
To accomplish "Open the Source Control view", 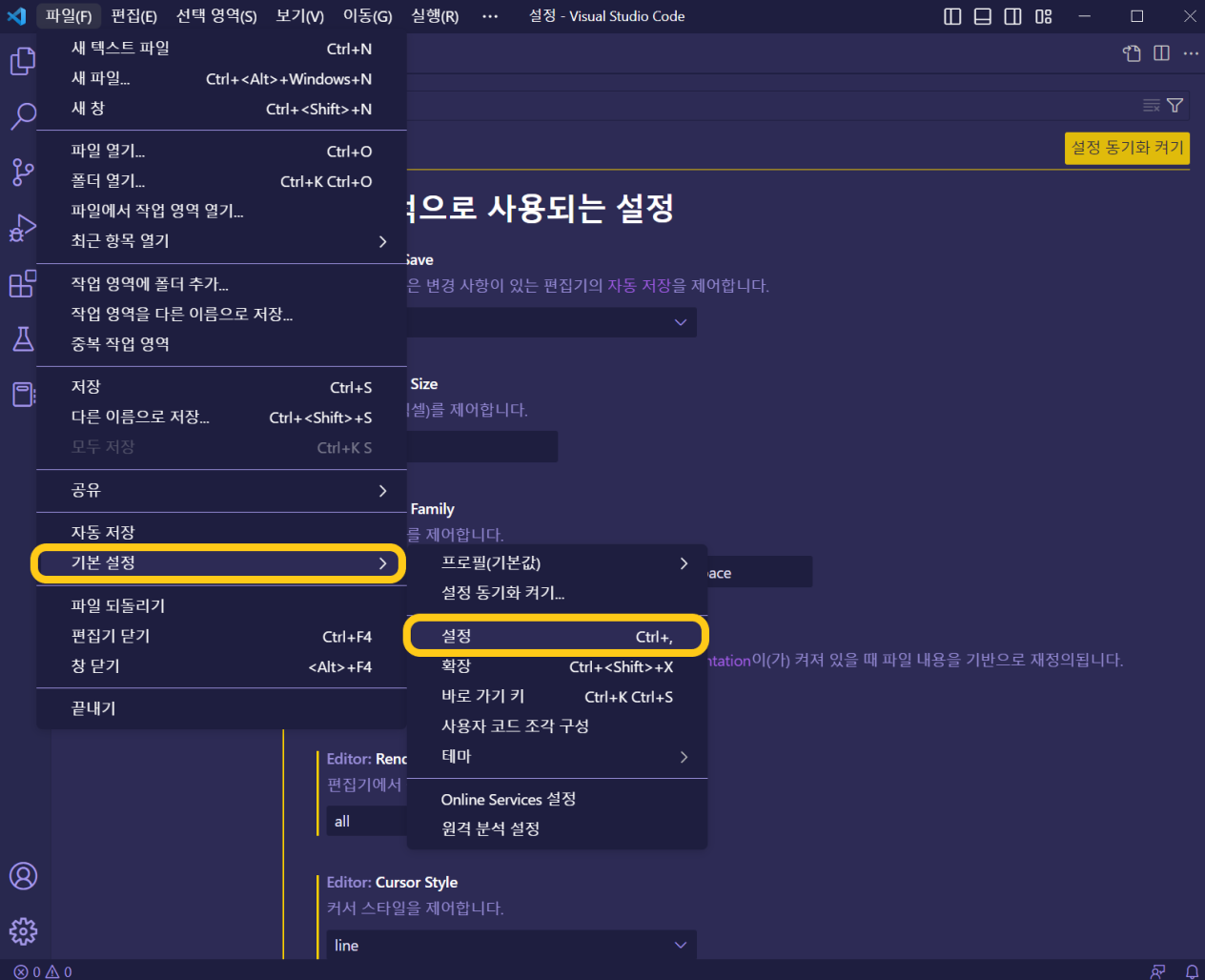I will point(23,173).
